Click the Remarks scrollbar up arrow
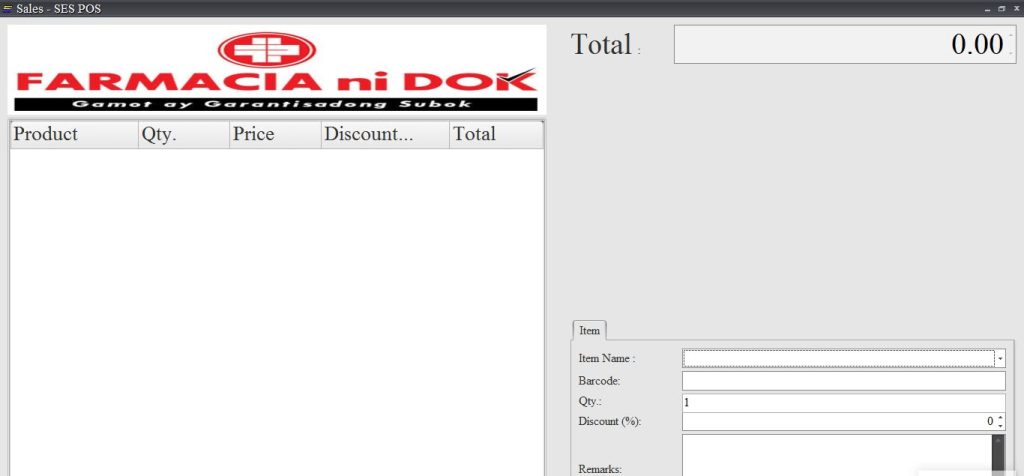 pyautogui.click(x=998, y=441)
